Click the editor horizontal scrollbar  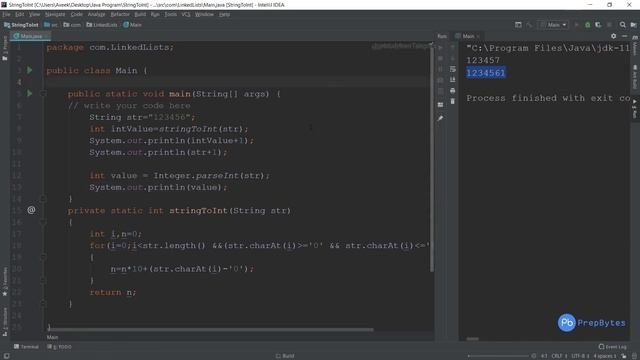point(210,329)
